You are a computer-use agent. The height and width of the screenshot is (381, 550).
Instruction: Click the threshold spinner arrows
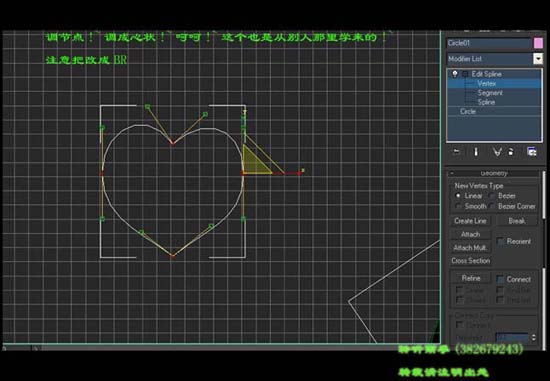coord(534,337)
